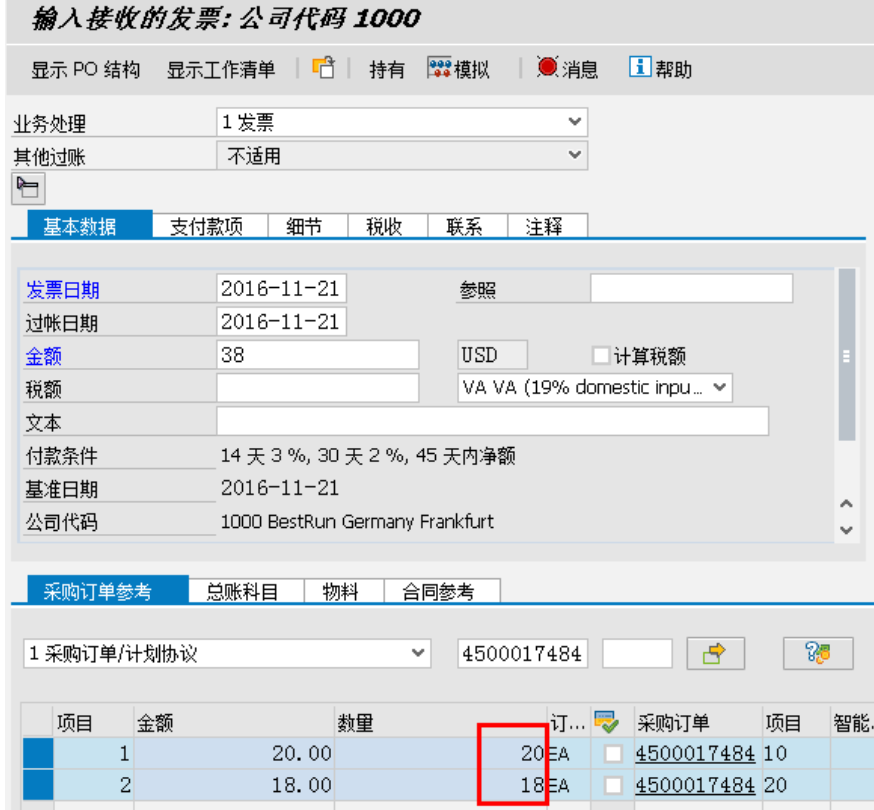Viewport: 874px width, 810px height.
Task: Switch to the 基本数据 tab
Action: [x=90, y=226]
